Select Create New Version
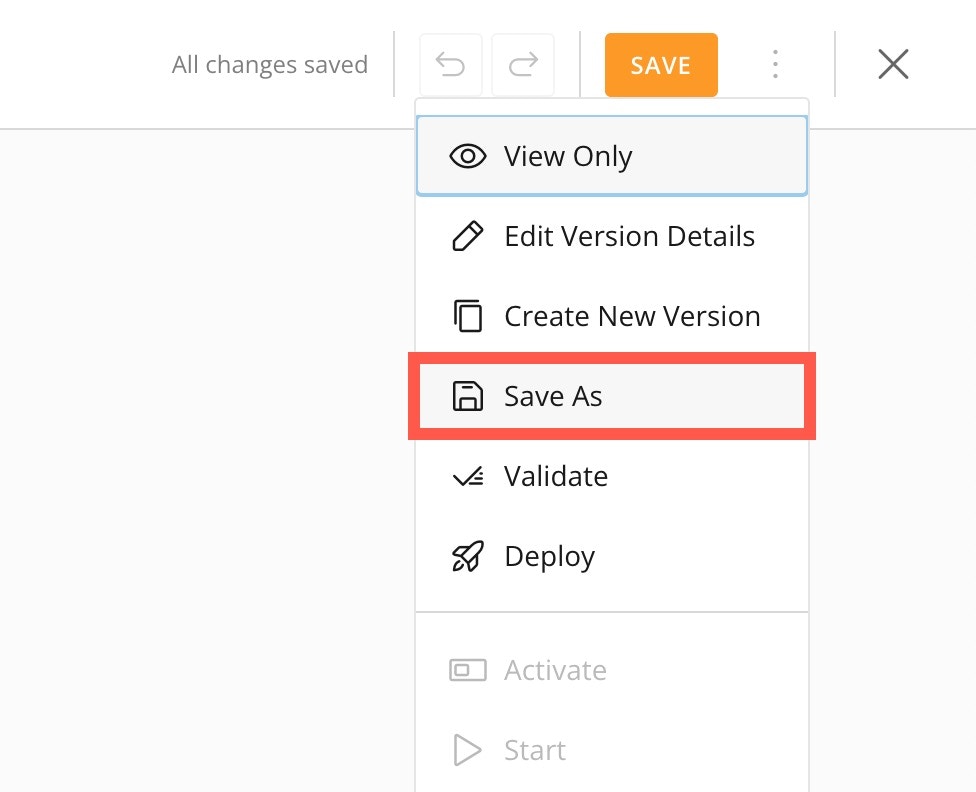976x792 pixels. click(x=612, y=316)
